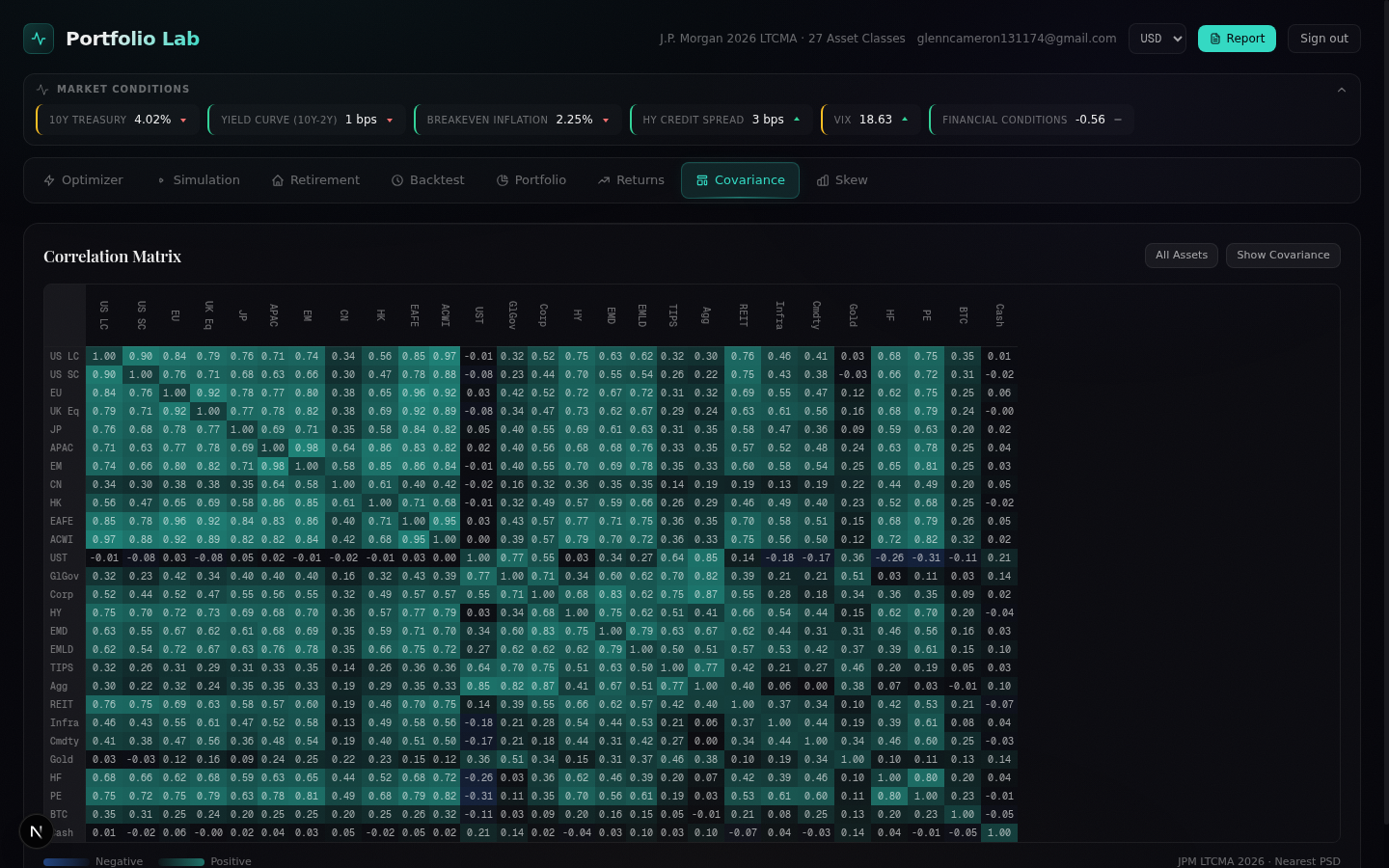Switch to the Returns tab
Viewport: 1389px width, 868px height.
[x=631, y=180]
